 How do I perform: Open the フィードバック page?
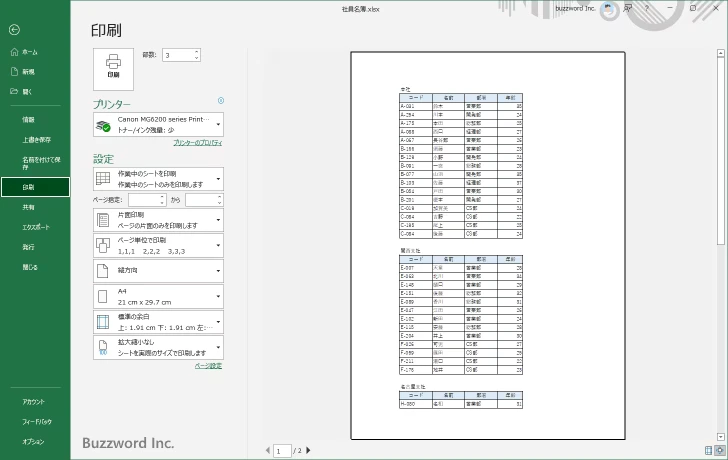tap(37, 422)
